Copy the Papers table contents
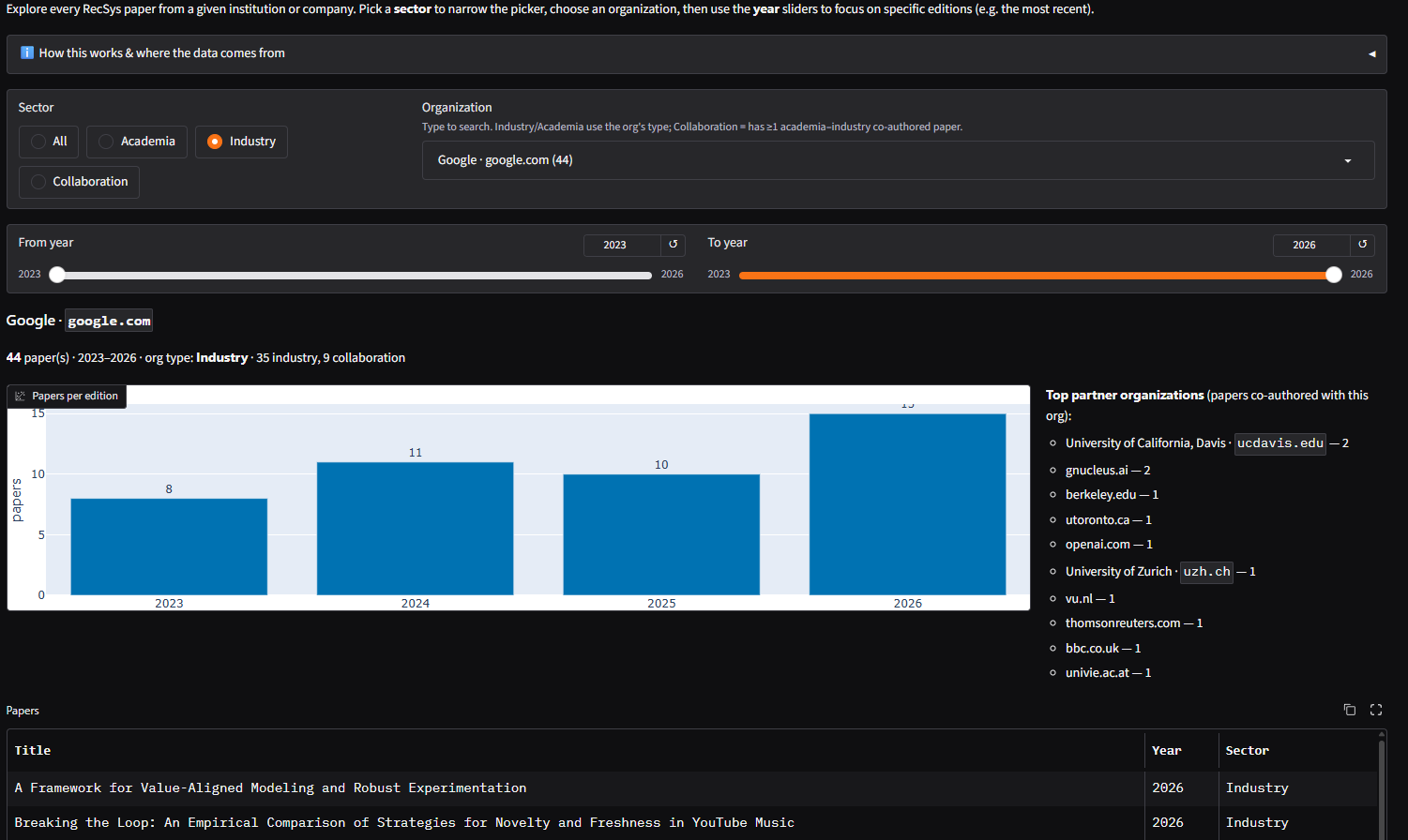1408x840 pixels. pyautogui.click(x=1350, y=710)
